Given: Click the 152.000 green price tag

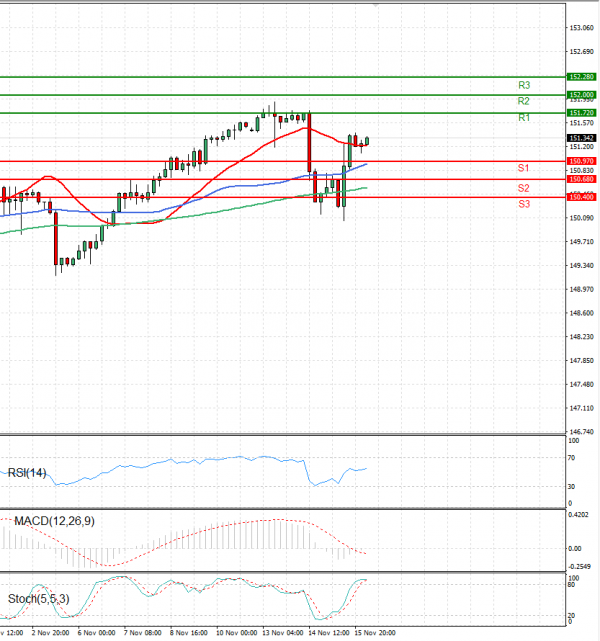Looking at the screenshot, I should pos(582,94).
